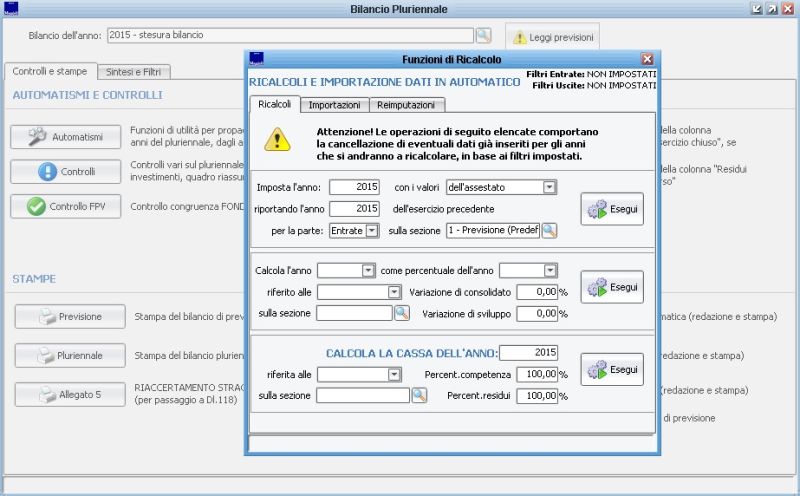Click search icon next to 1 - Previsione section
This screenshot has width=800, height=496.
coord(549,230)
